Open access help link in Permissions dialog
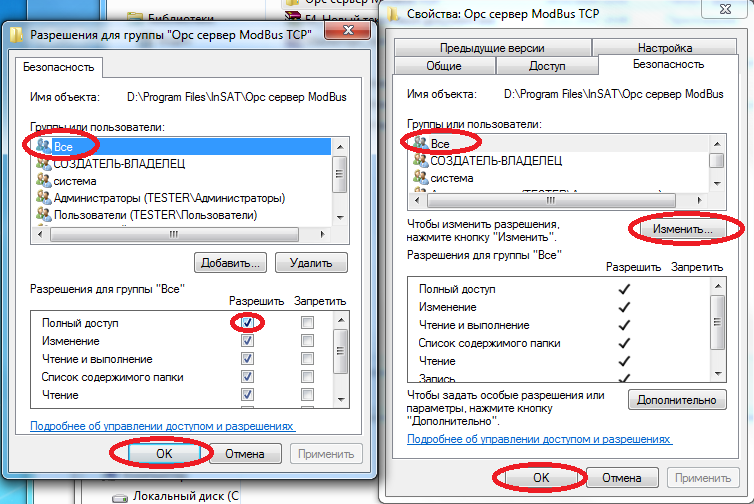The width and height of the screenshot is (754, 504). pos(162,426)
